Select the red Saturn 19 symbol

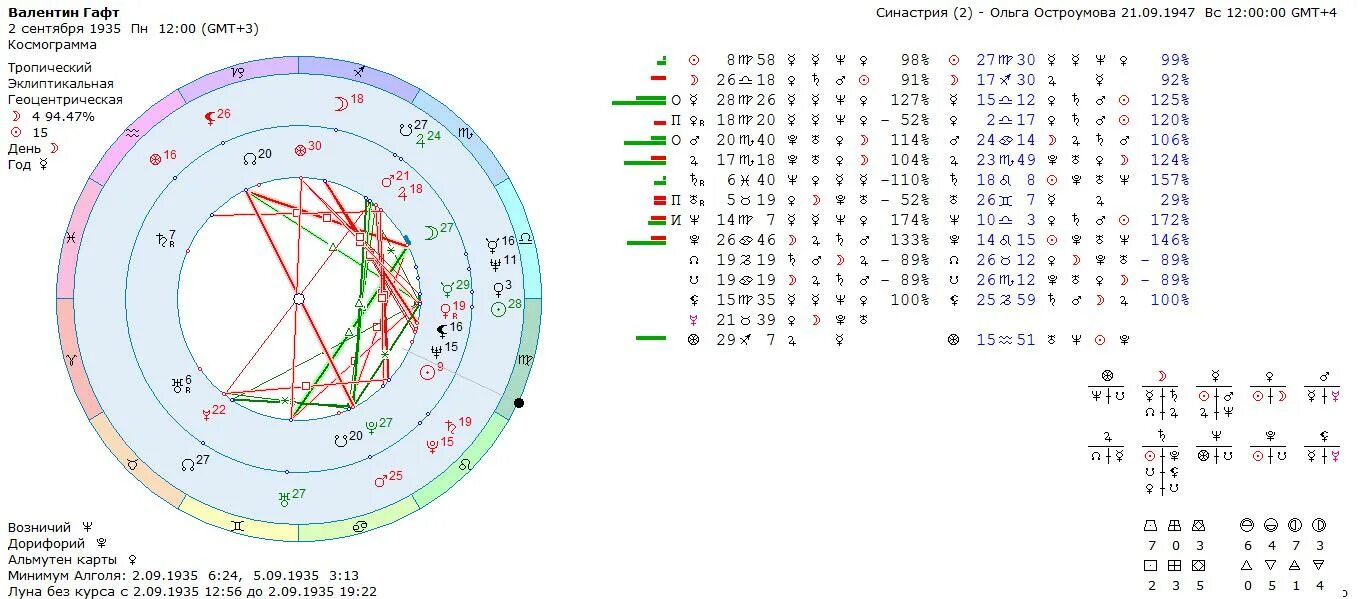(x=457, y=424)
